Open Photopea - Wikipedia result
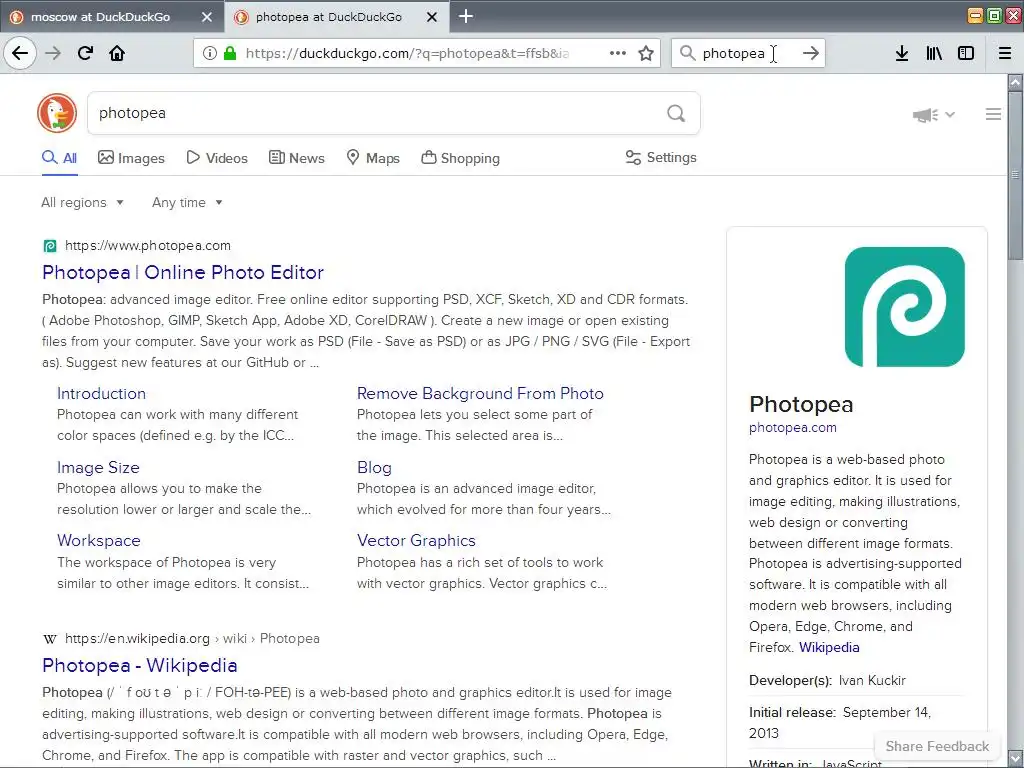Image resolution: width=1024 pixels, height=768 pixels. coord(140,665)
